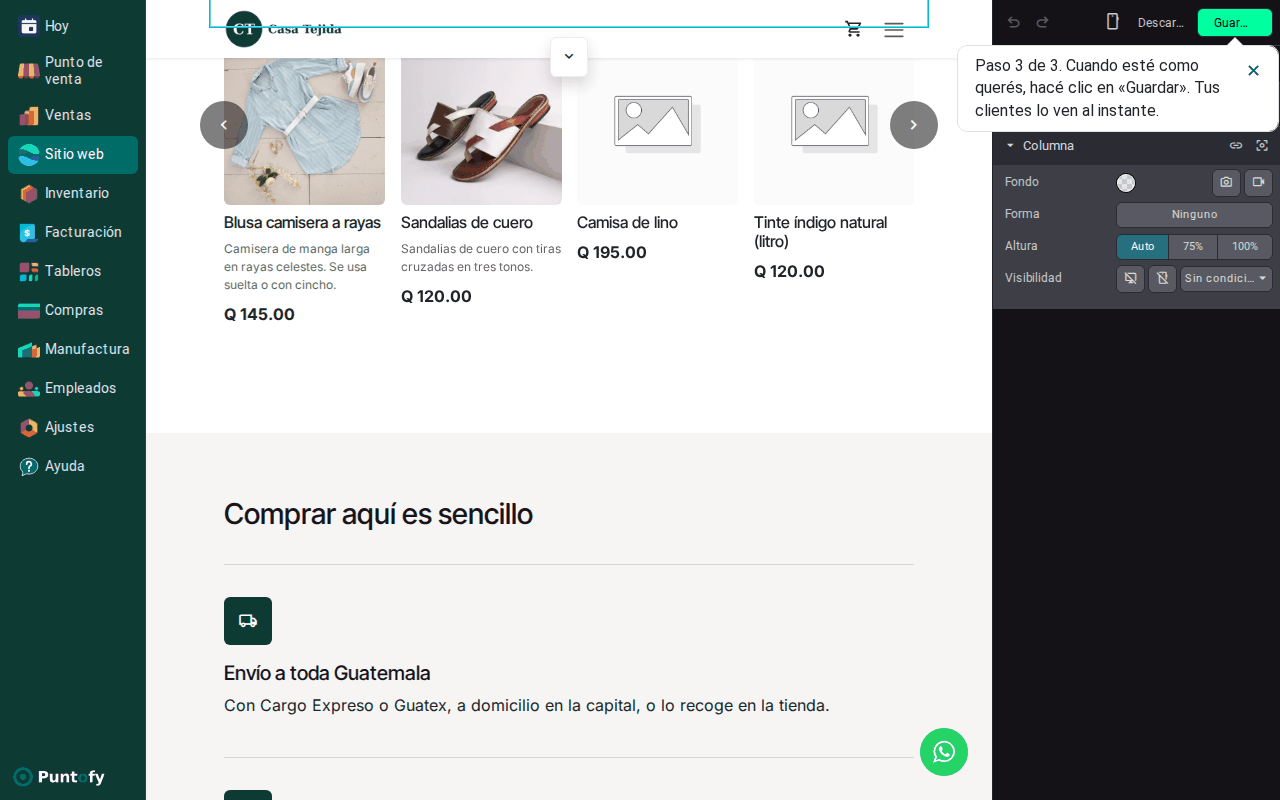The height and width of the screenshot is (800, 1280).
Task: Open the shopping cart
Action: pyautogui.click(x=853, y=29)
